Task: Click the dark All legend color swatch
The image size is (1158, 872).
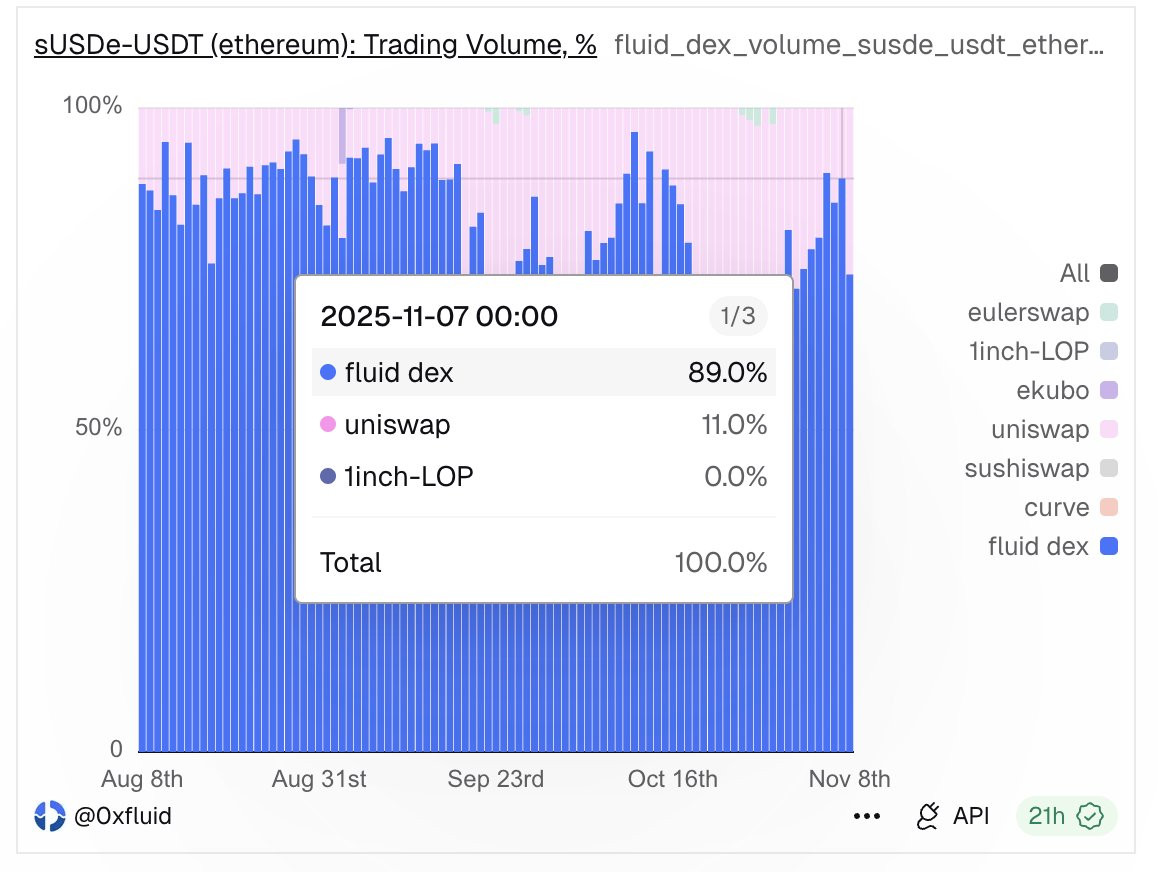Action: click(x=1109, y=273)
